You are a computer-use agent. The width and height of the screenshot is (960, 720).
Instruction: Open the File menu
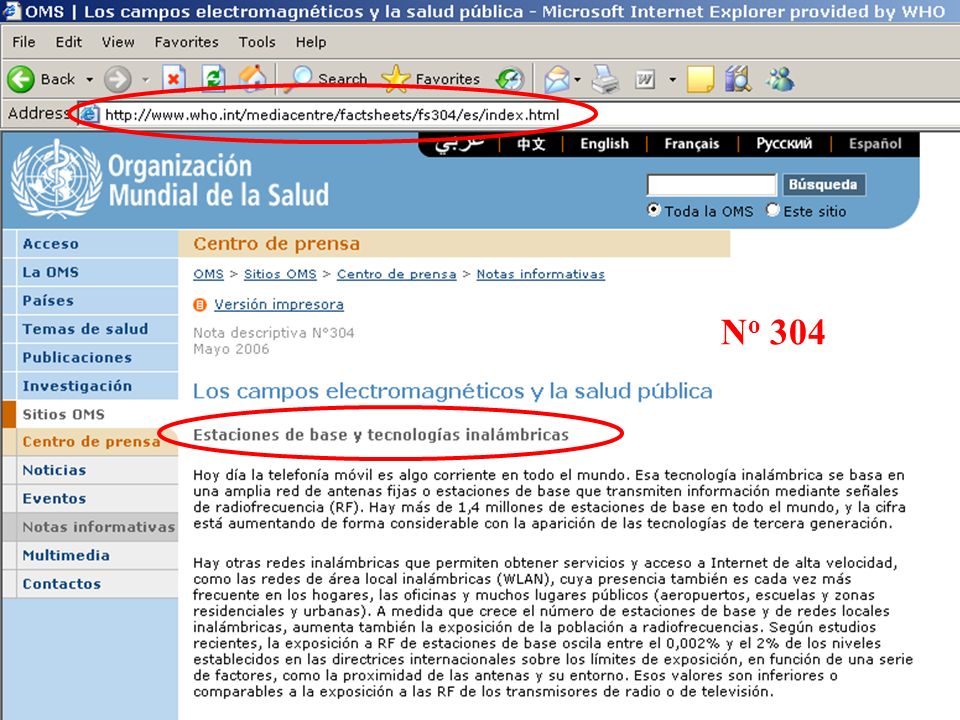24,42
